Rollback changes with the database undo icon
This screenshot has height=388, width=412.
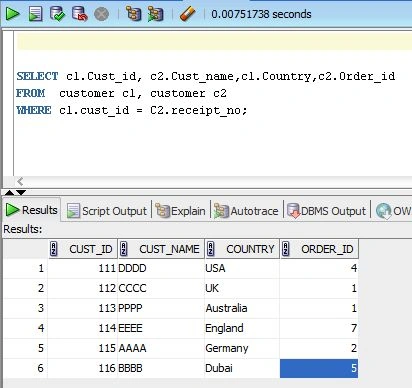(x=80, y=14)
